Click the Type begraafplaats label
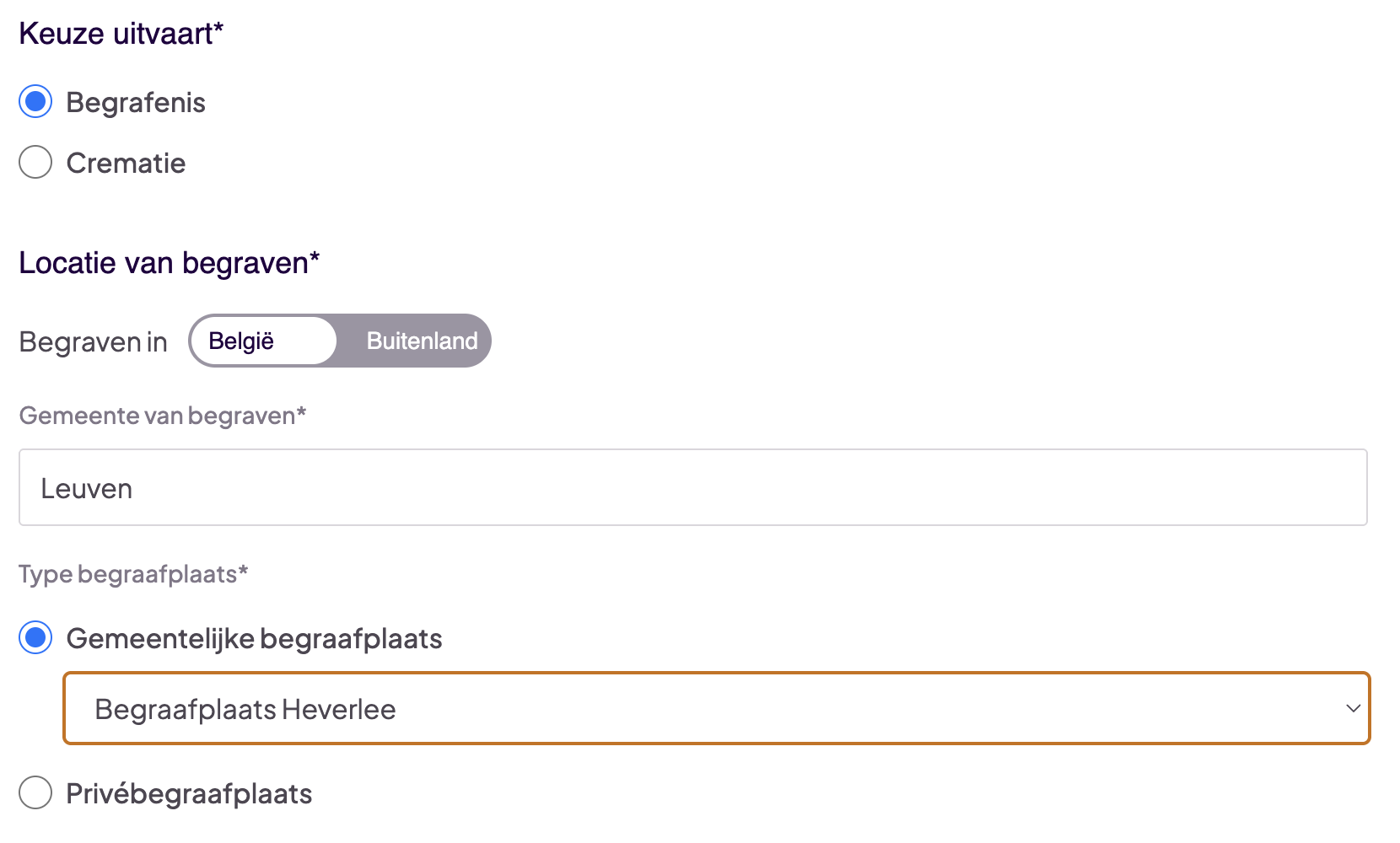Image resolution: width=1400 pixels, height=843 pixels. coord(133,574)
